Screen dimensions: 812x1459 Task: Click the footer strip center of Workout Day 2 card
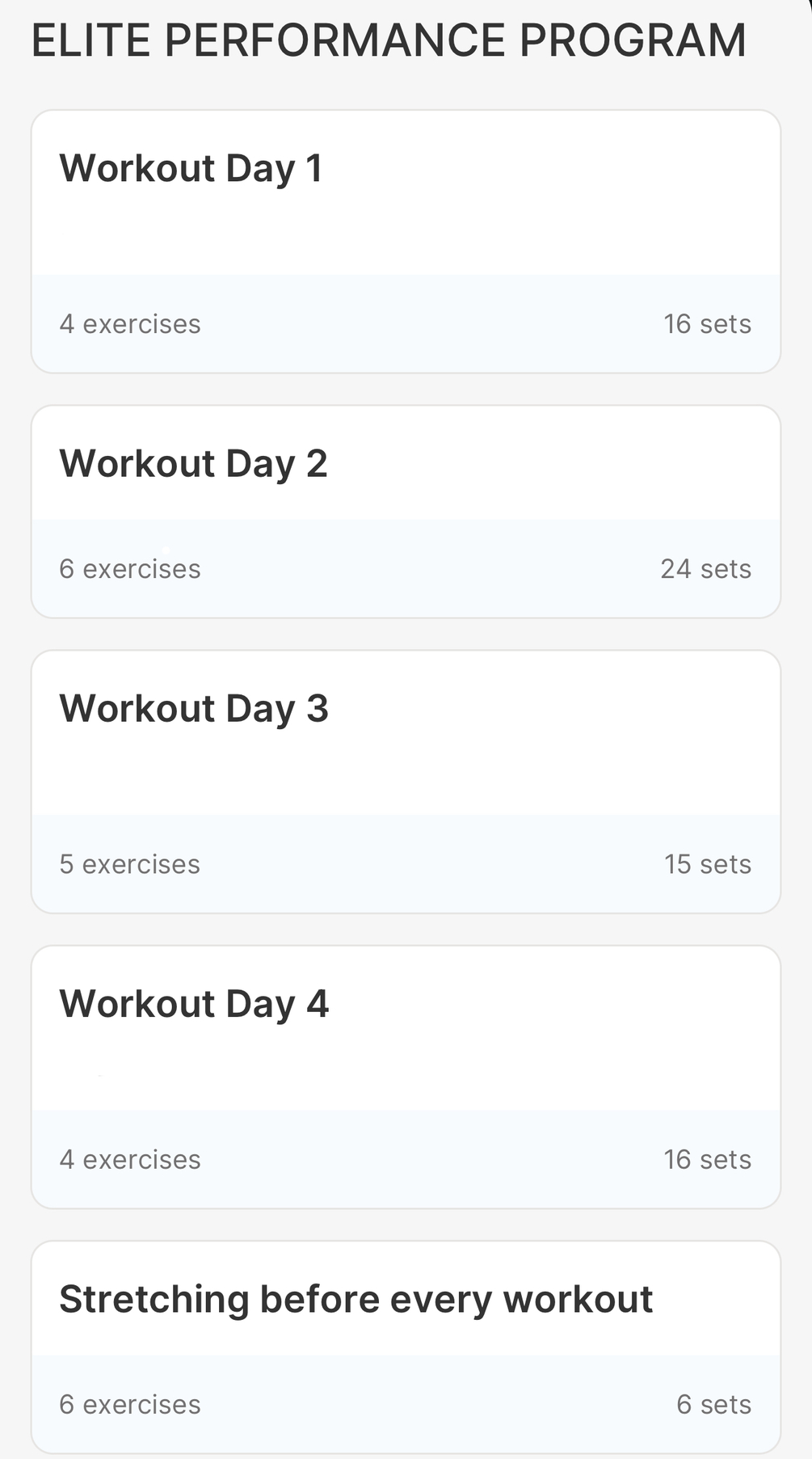[x=406, y=569]
